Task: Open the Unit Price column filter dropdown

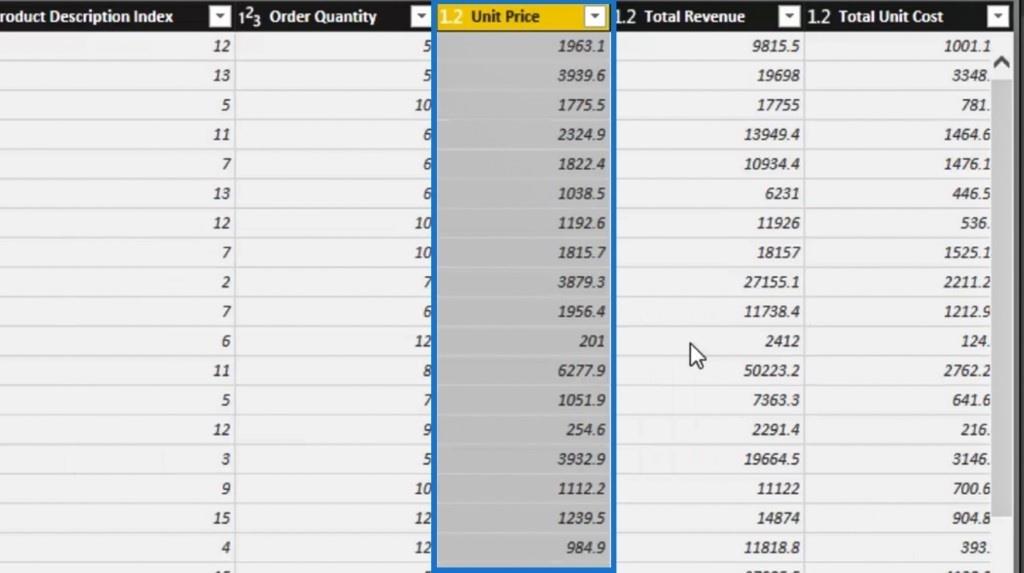Action: (x=595, y=16)
